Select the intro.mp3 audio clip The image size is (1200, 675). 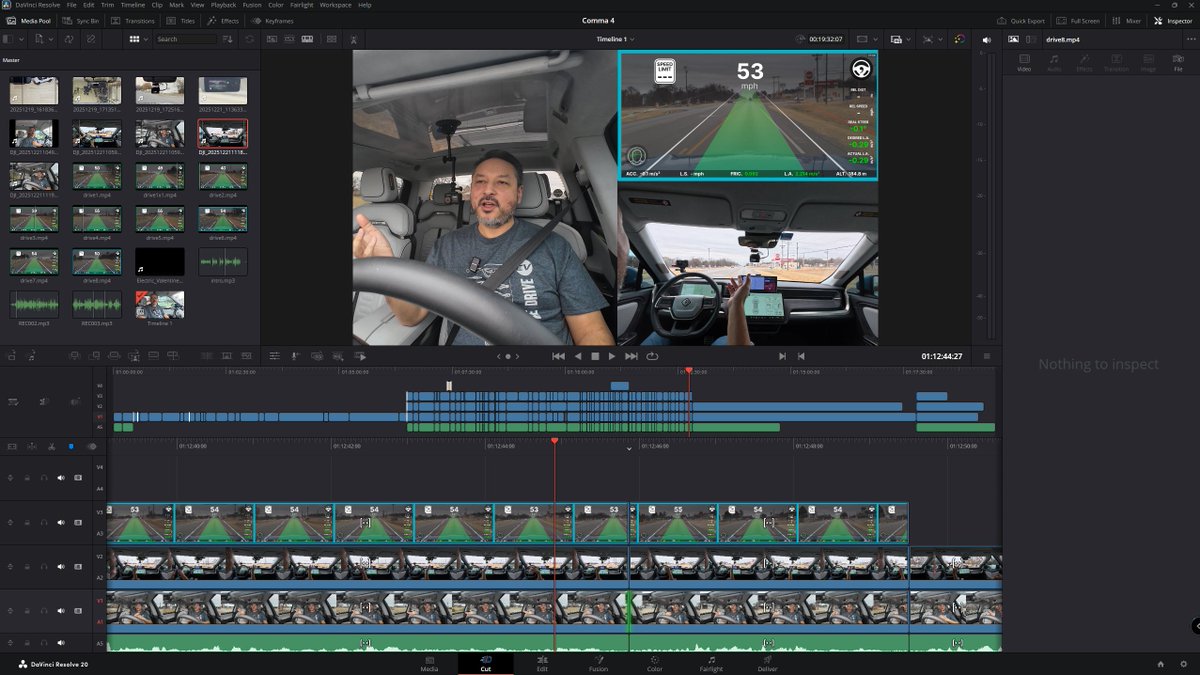[x=222, y=262]
